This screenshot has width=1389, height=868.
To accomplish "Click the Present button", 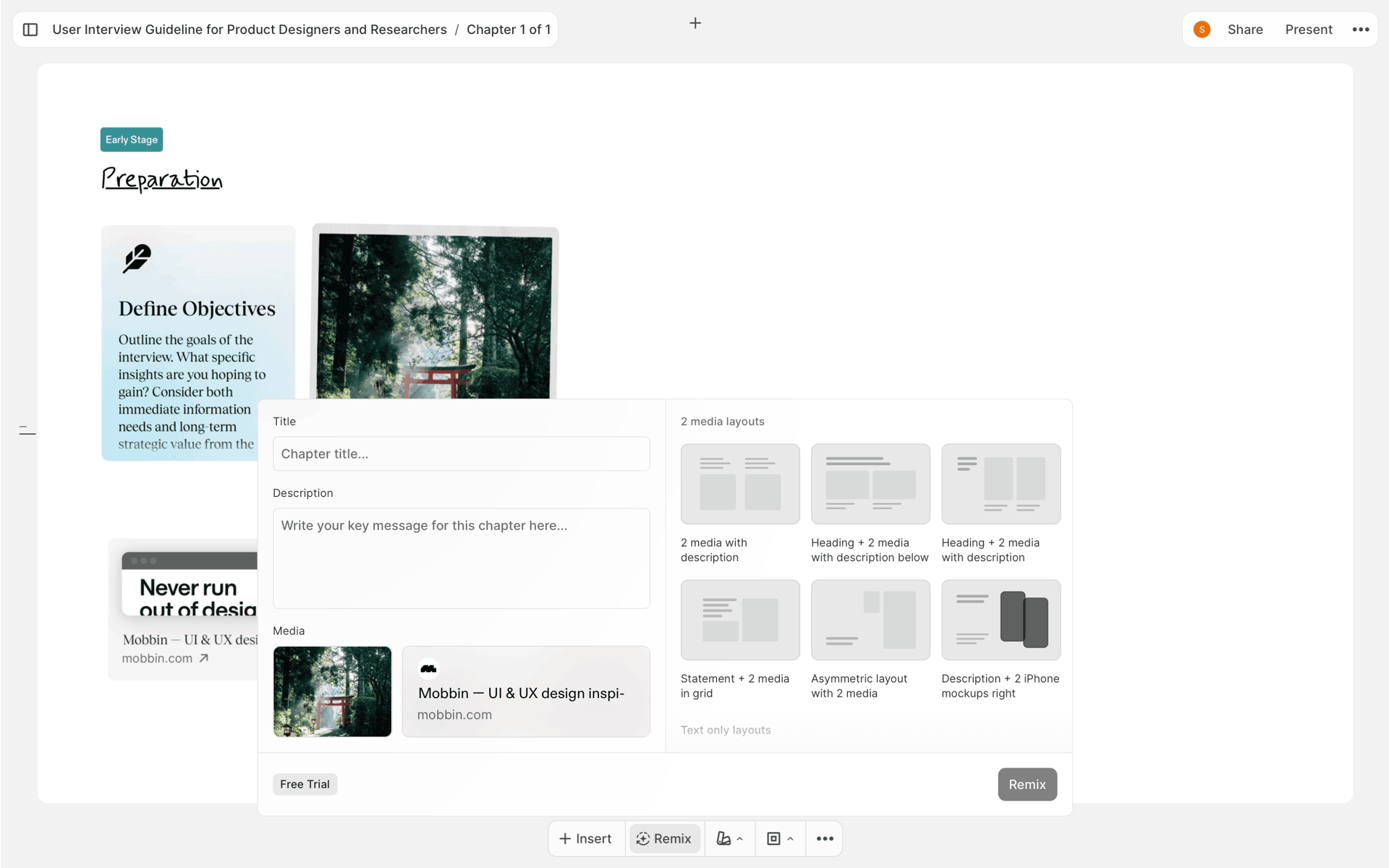I will (x=1309, y=30).
